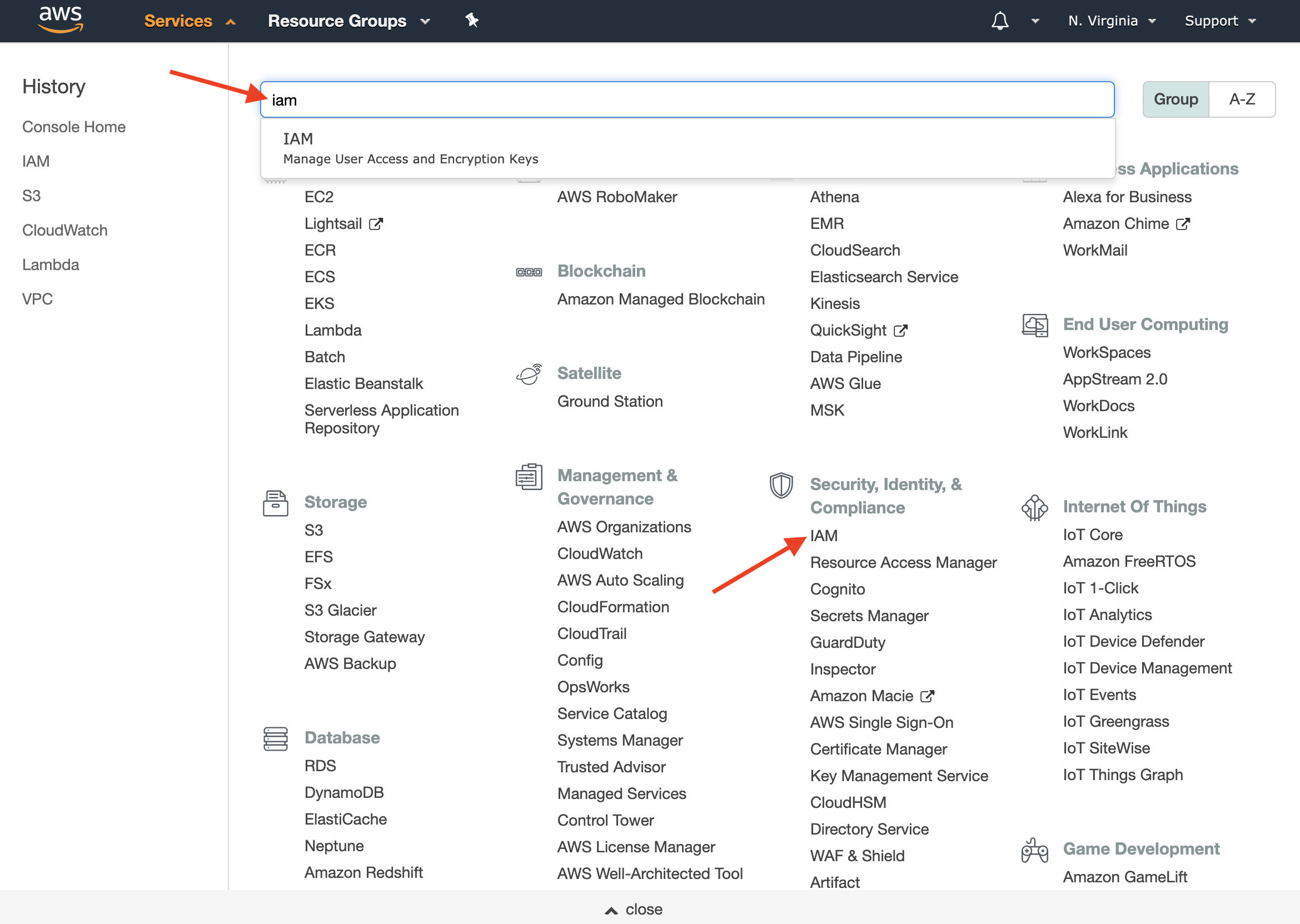Switch to A-Z view
This screenshot has width=1300, height=924.
click(x=1242, y=99)
